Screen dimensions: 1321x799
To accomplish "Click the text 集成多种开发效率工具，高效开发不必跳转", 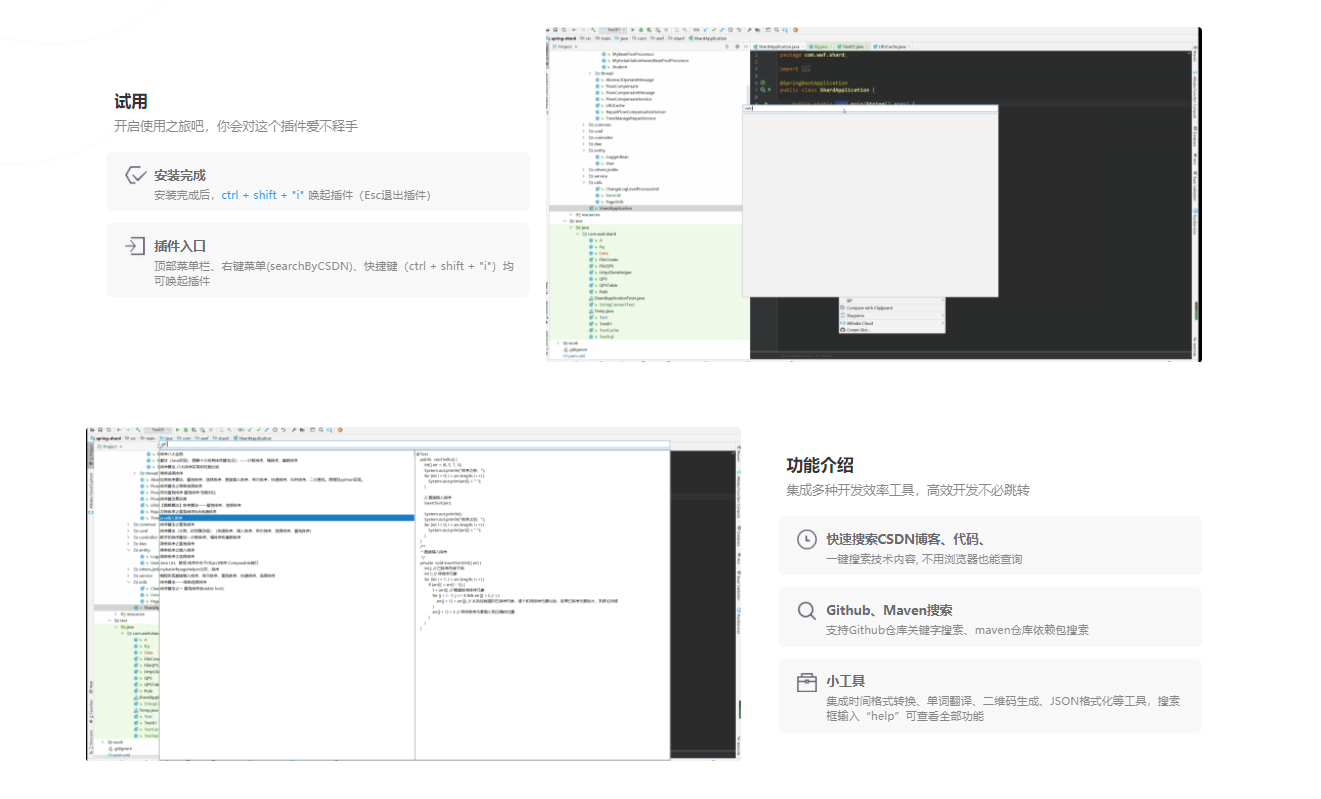I will tap(908, 490).
